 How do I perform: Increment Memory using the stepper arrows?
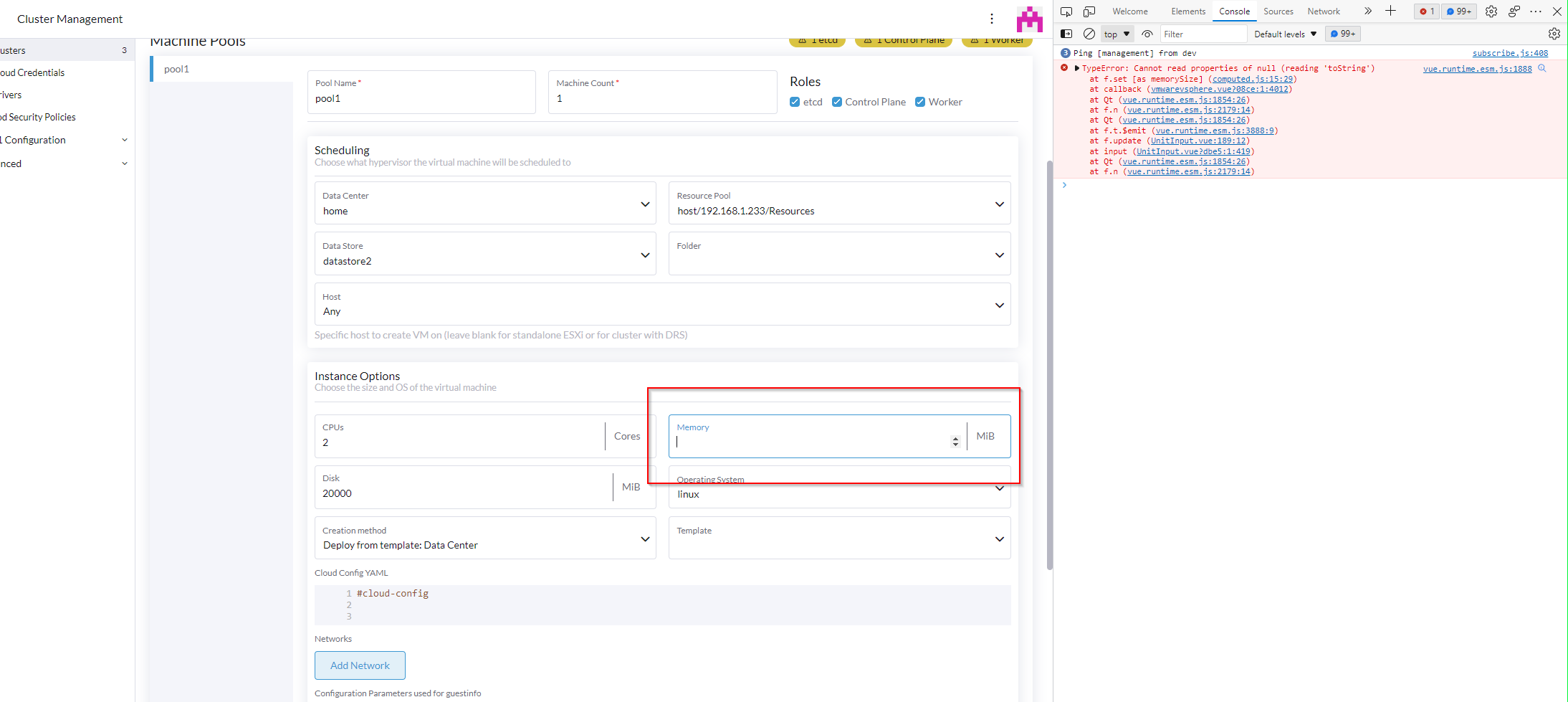point(955,437)
